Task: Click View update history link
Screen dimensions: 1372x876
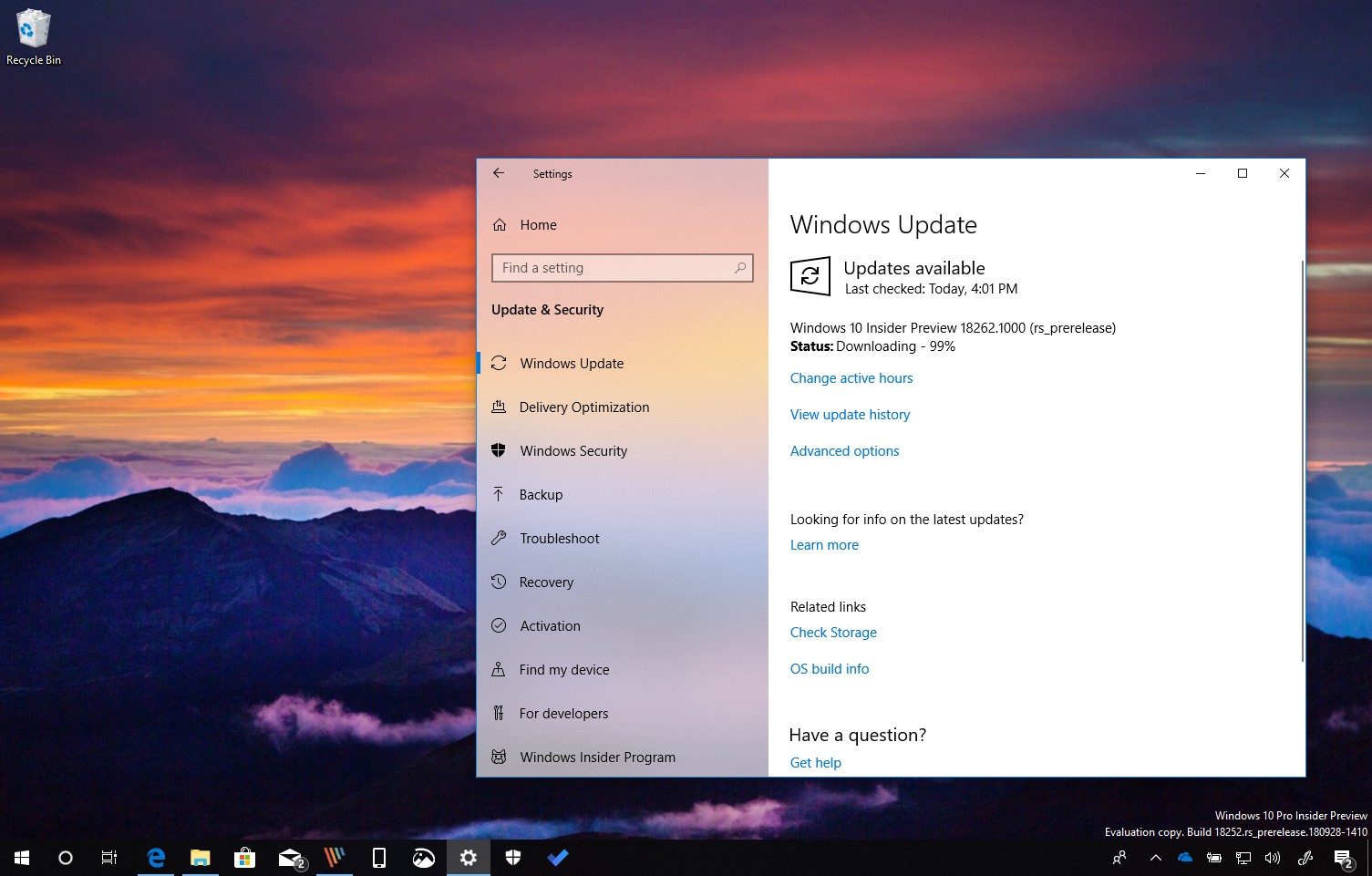Action: [850, 415]
